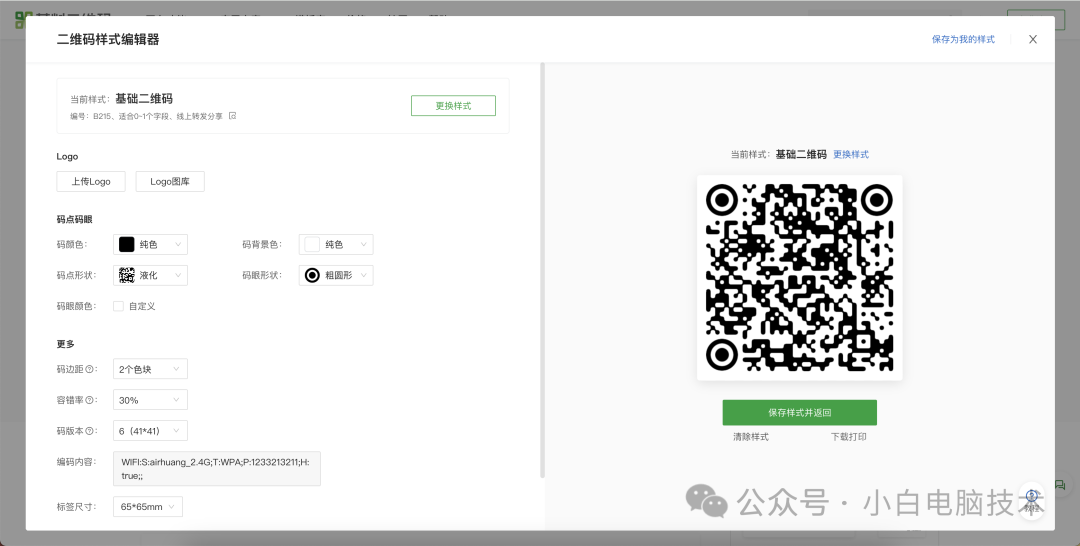Click 下载打印 link
Screen dimensions: 1080x546
pyautogui.click(x=849, y=437)
